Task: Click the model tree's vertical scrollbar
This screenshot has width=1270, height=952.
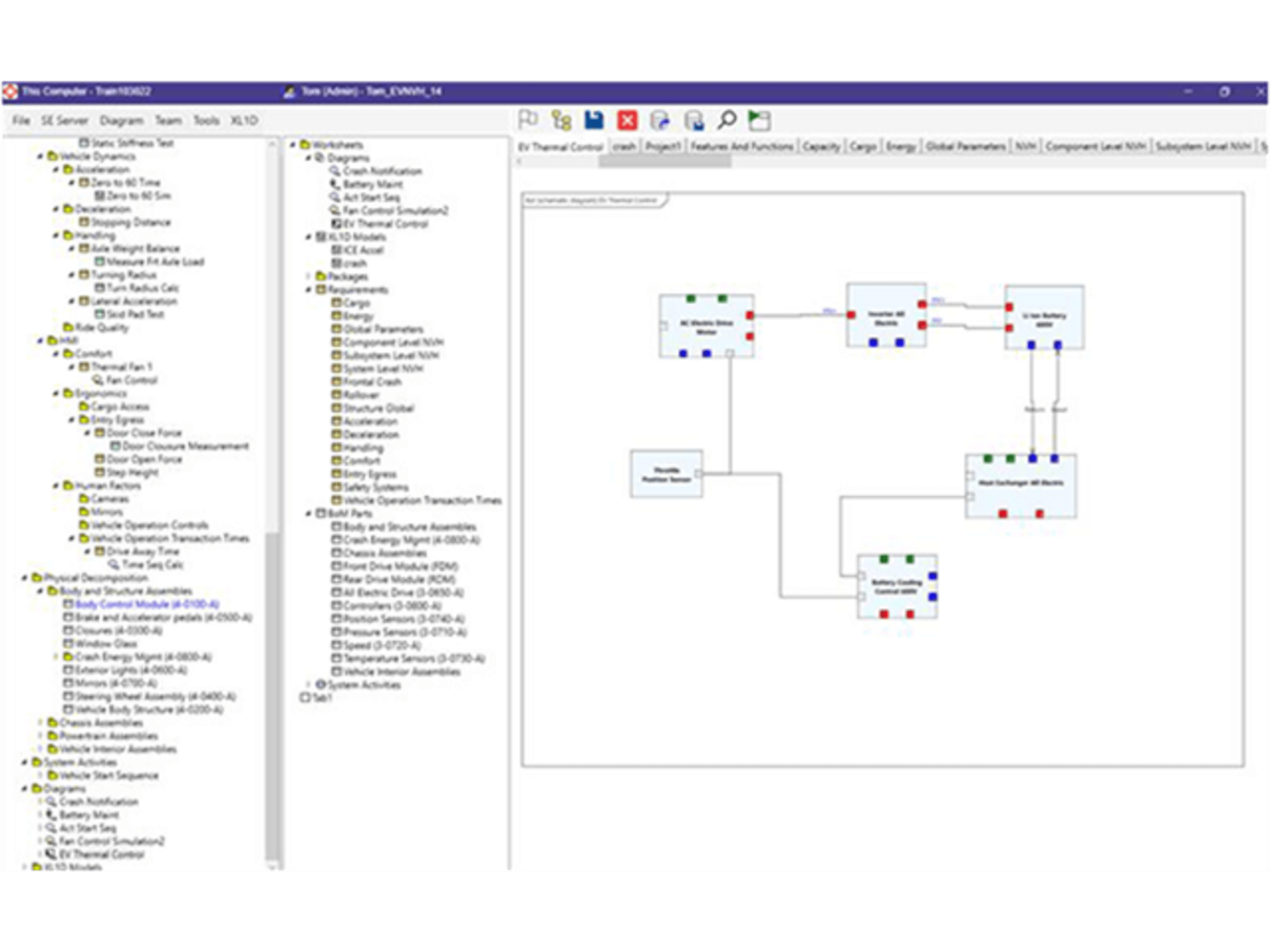Action: pos(272,697)
